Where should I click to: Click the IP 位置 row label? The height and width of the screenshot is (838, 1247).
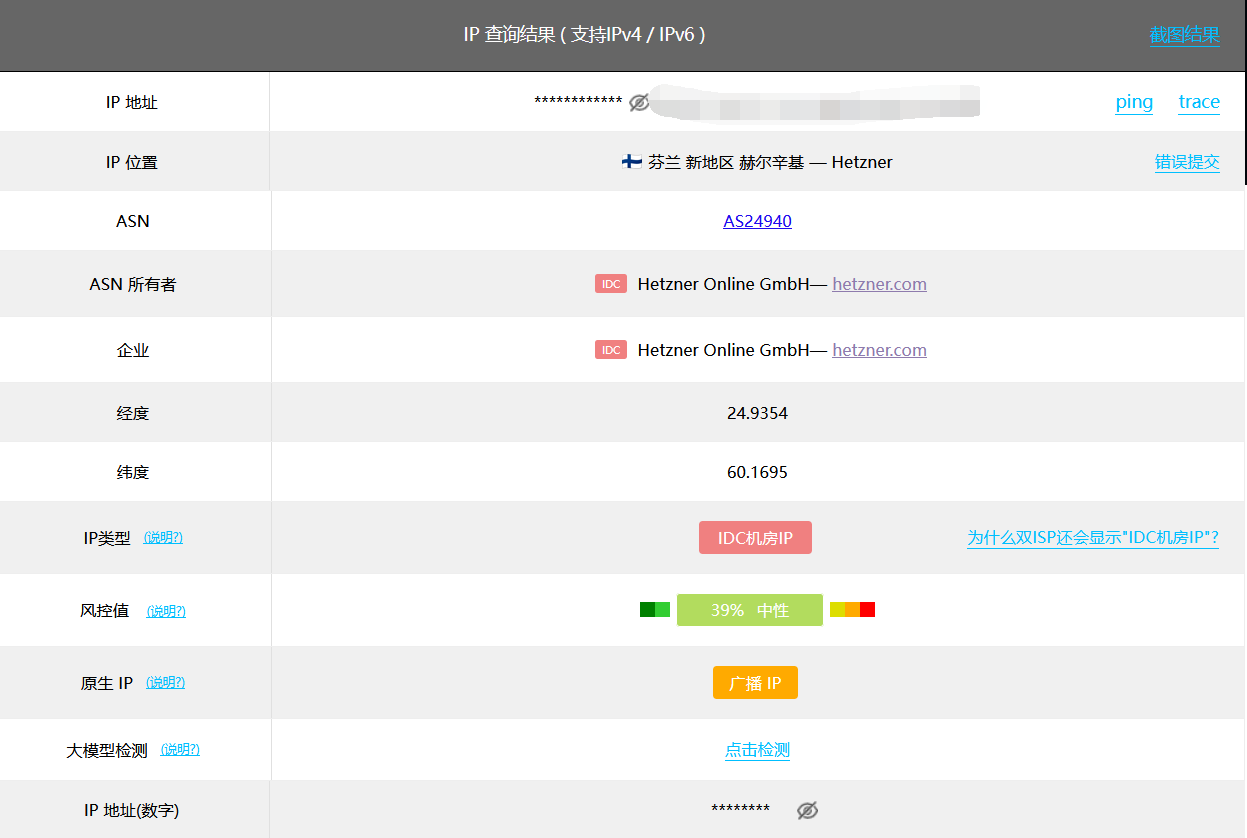coord(132,162)
